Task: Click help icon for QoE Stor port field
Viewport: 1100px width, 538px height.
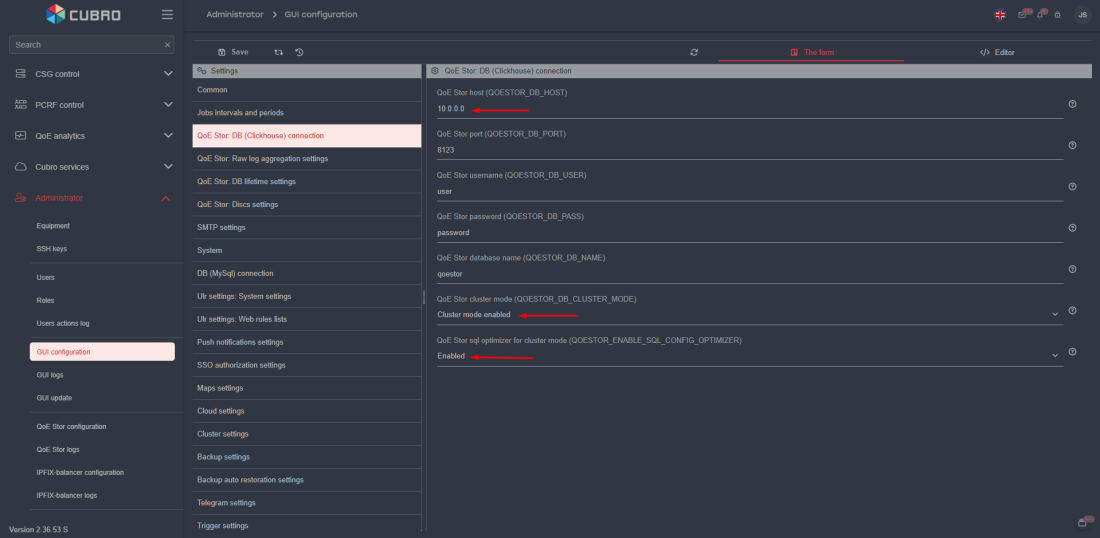Action: [x=1072, y=145]
